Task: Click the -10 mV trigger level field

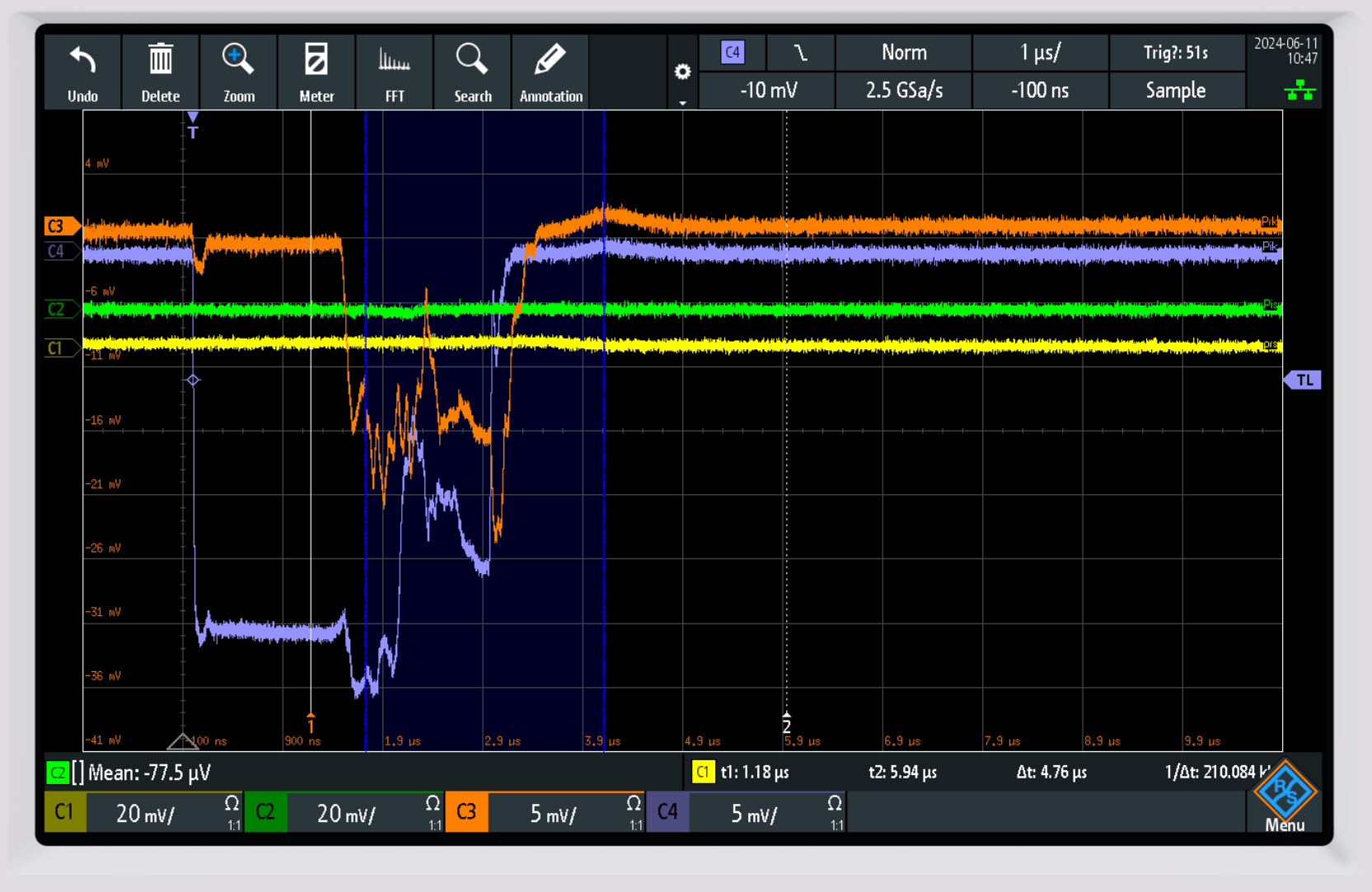Action: tap(767, 91)
